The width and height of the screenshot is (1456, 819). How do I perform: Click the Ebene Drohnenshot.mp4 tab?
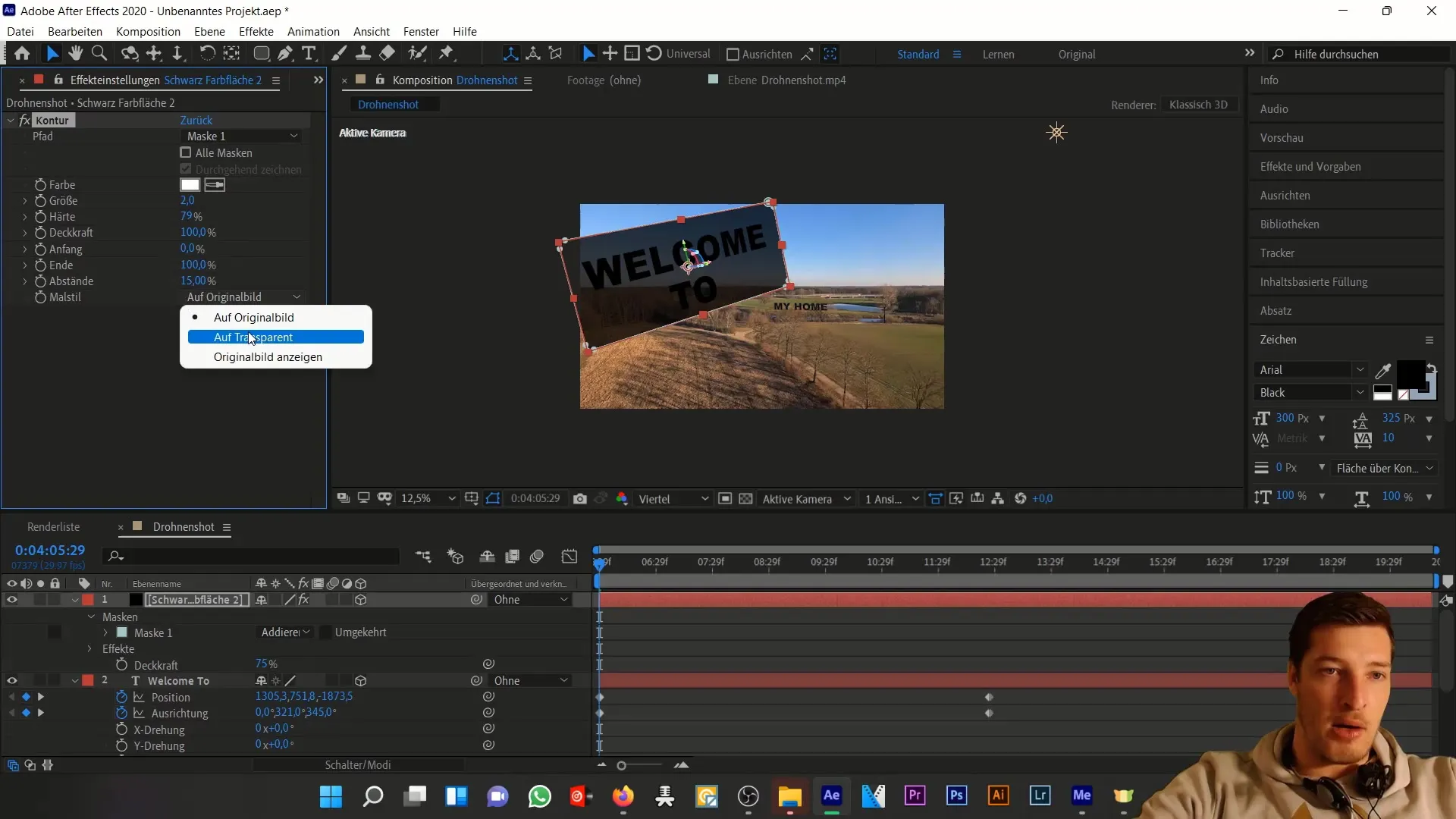787,80
